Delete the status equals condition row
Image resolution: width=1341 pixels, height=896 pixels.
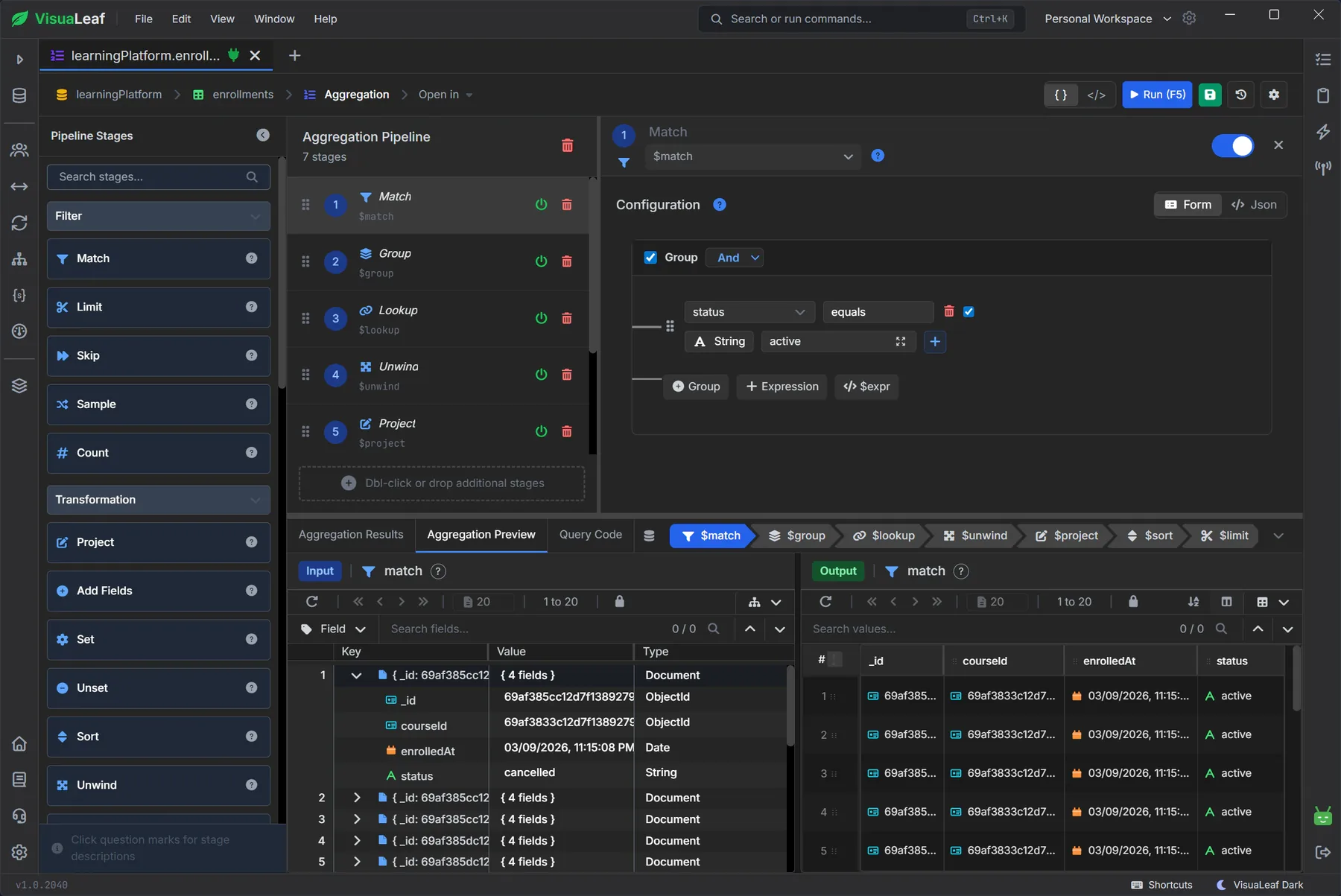tap(949, 311)
